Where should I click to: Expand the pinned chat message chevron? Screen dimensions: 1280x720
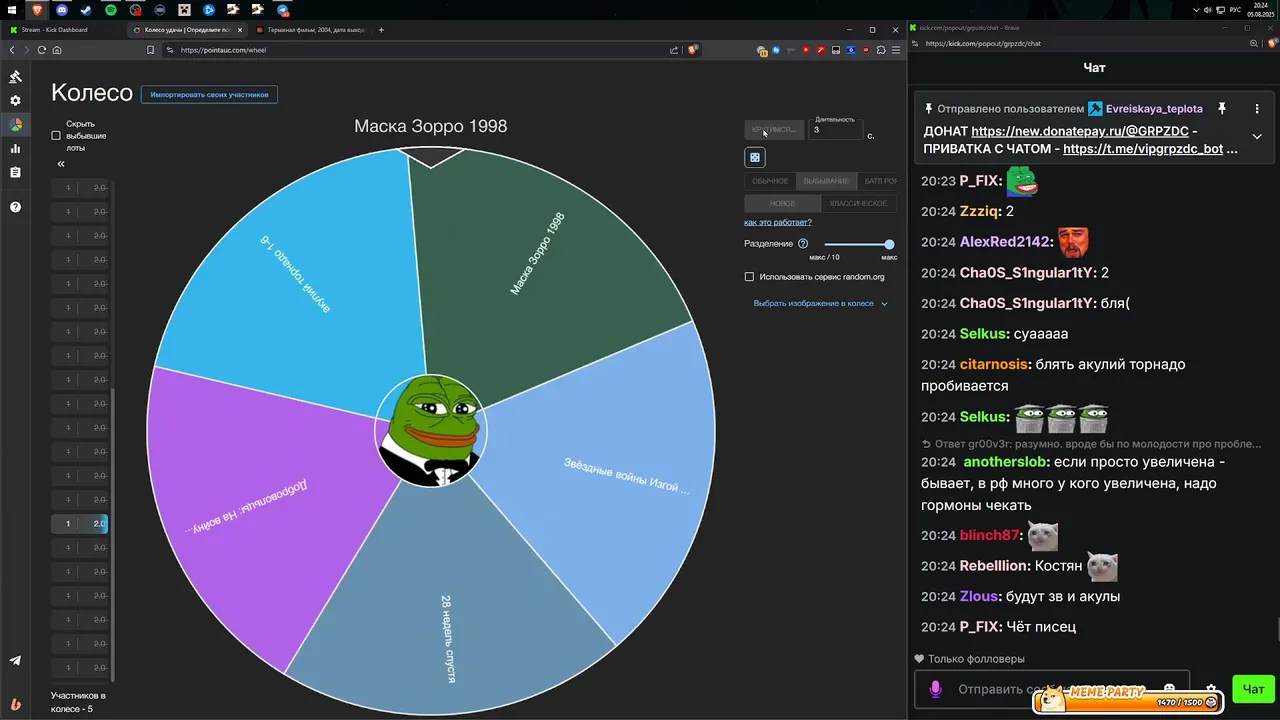1257,137
